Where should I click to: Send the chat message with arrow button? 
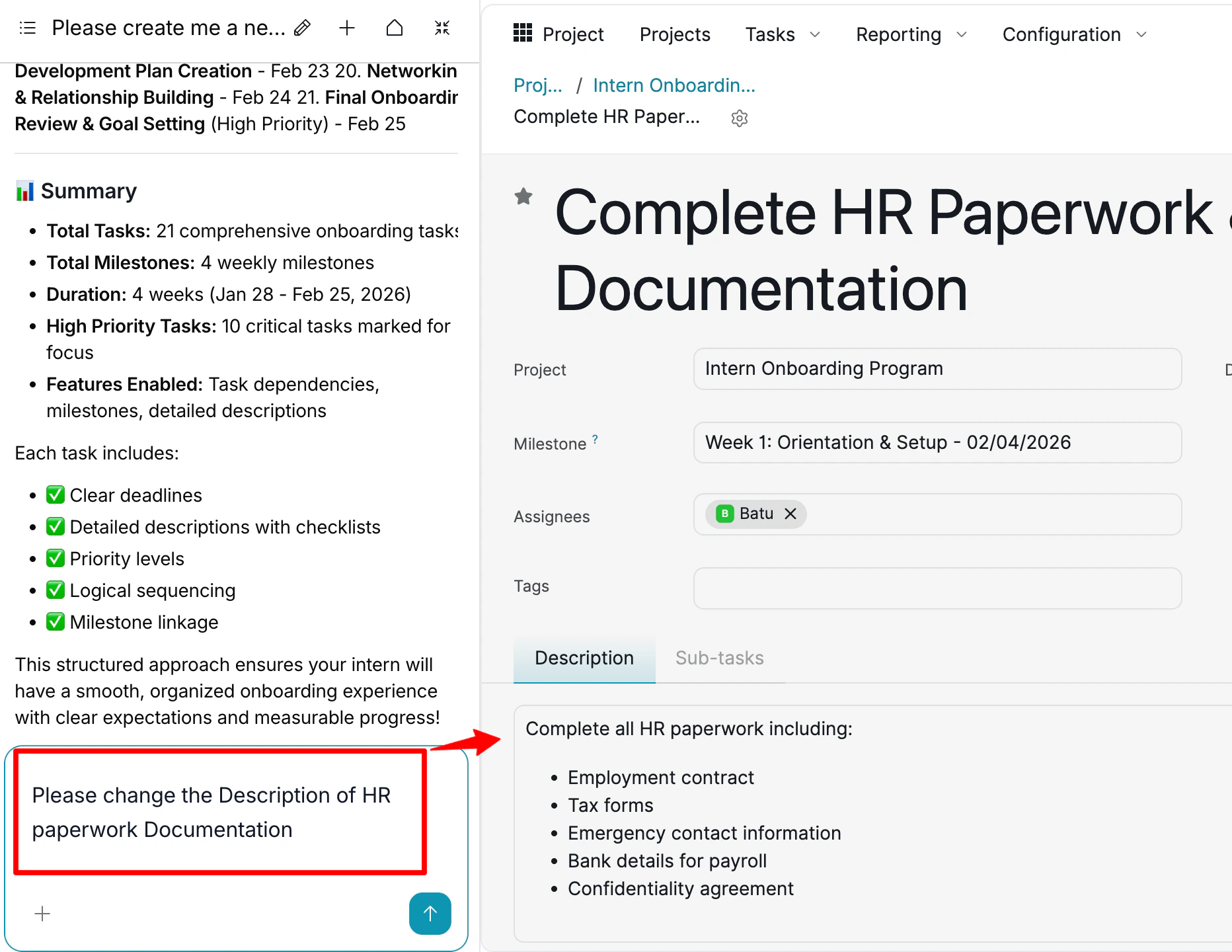click(x=430, y=914)
